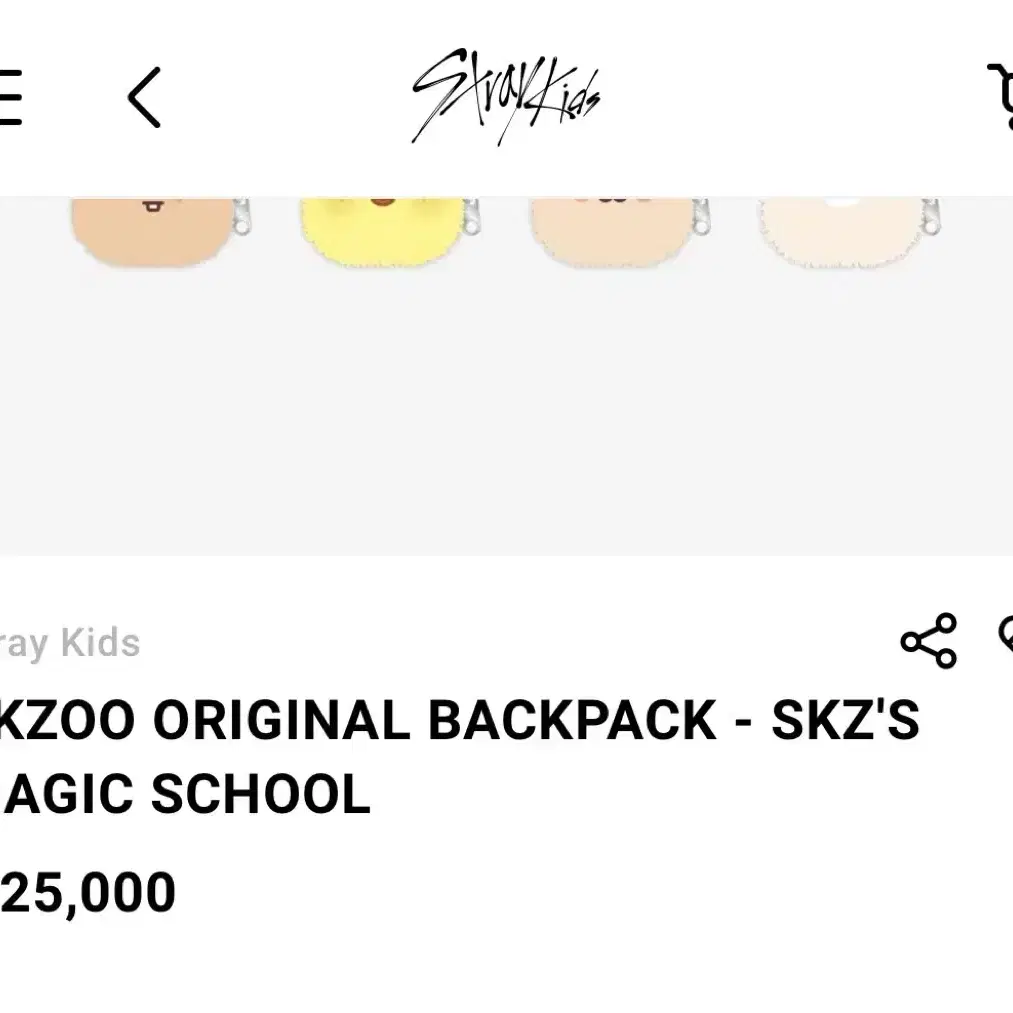Screen dimensions: 1013x1013
Task: Share this product via share icon
Action: click(x=929, y=640)
